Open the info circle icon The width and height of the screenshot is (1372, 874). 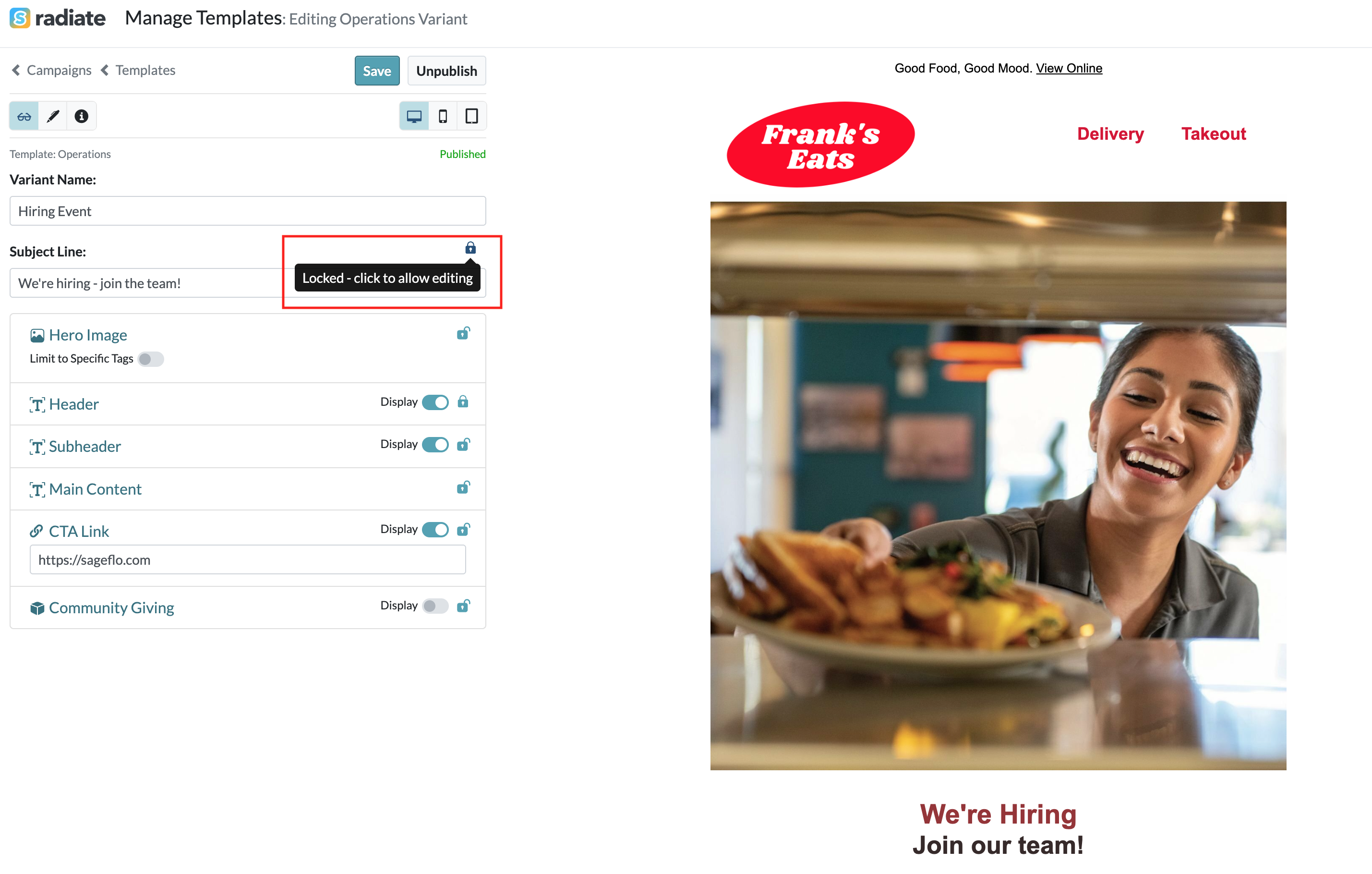coord(82,116)
